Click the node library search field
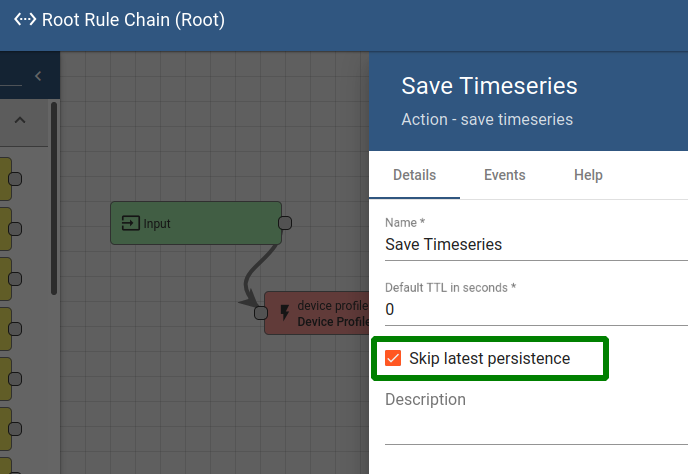The height and width of the screenshot is (474, 688). (10, 76)
